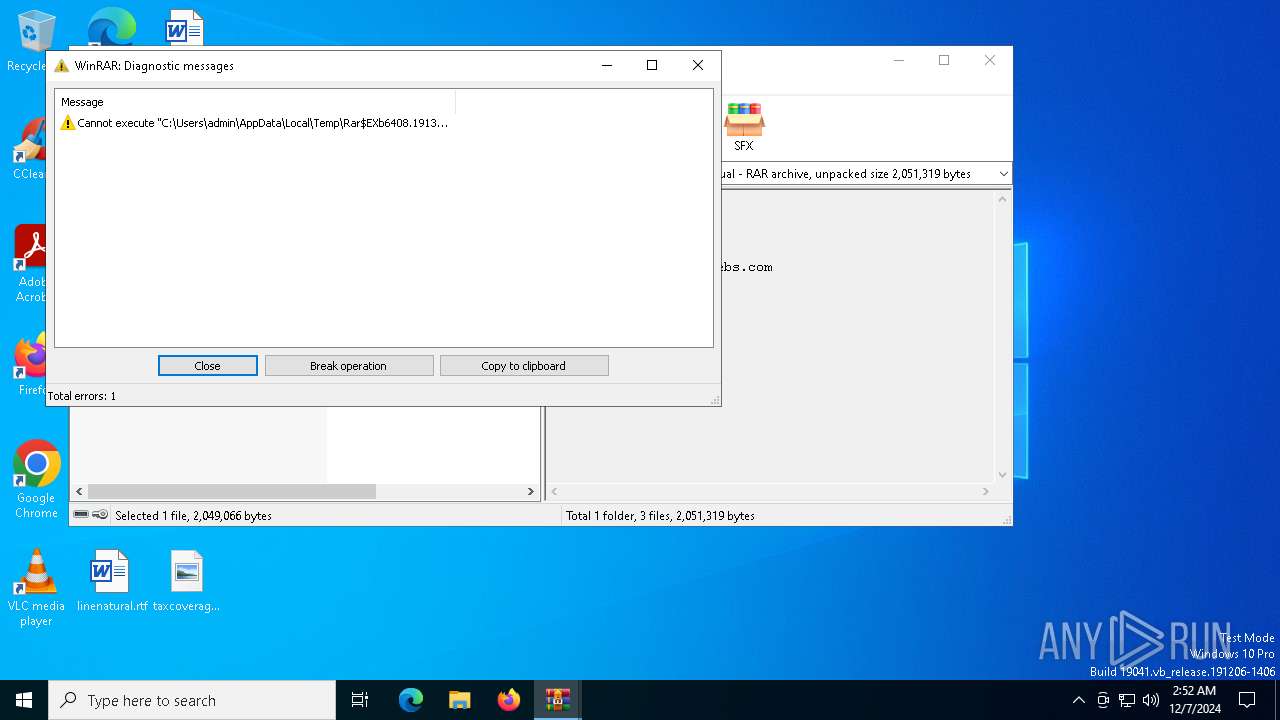
Task: Click the WinRAR SFX toolbar icon
Action: pyautogui.click(x=744, y=127)
